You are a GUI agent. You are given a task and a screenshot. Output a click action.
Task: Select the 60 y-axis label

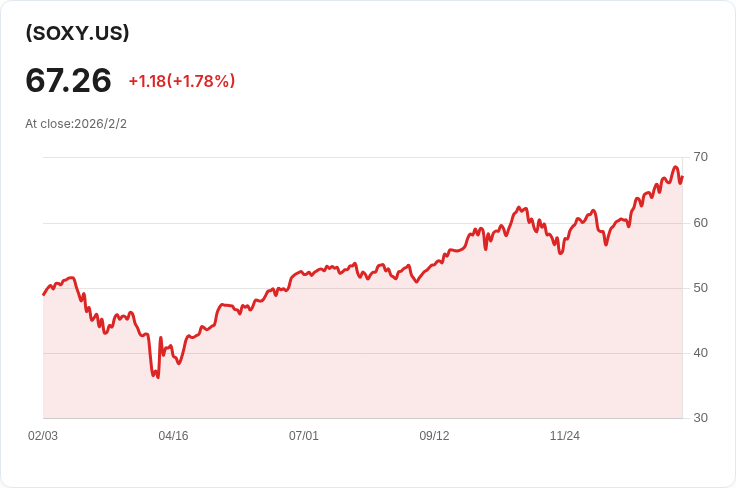(x=700, y=222)
